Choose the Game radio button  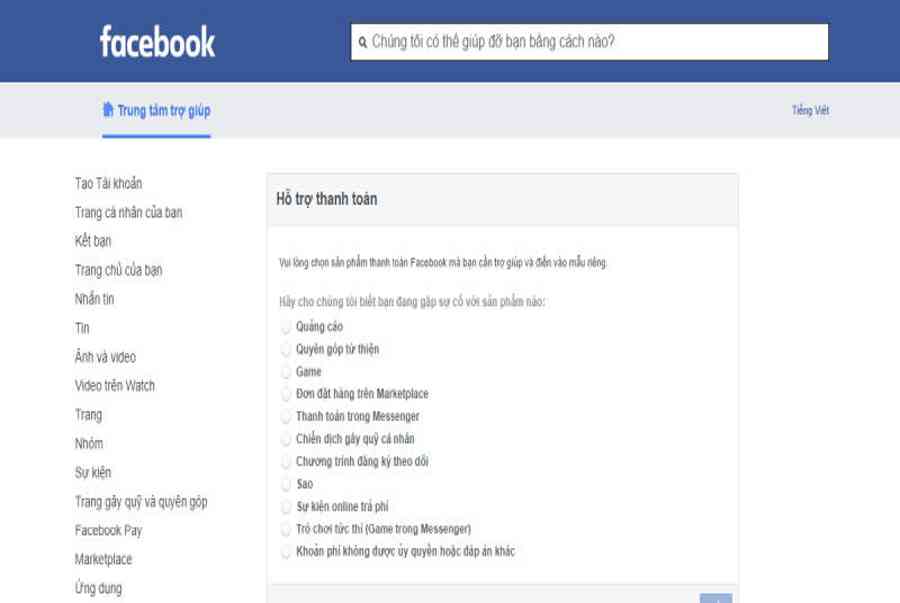pos(286,372)
